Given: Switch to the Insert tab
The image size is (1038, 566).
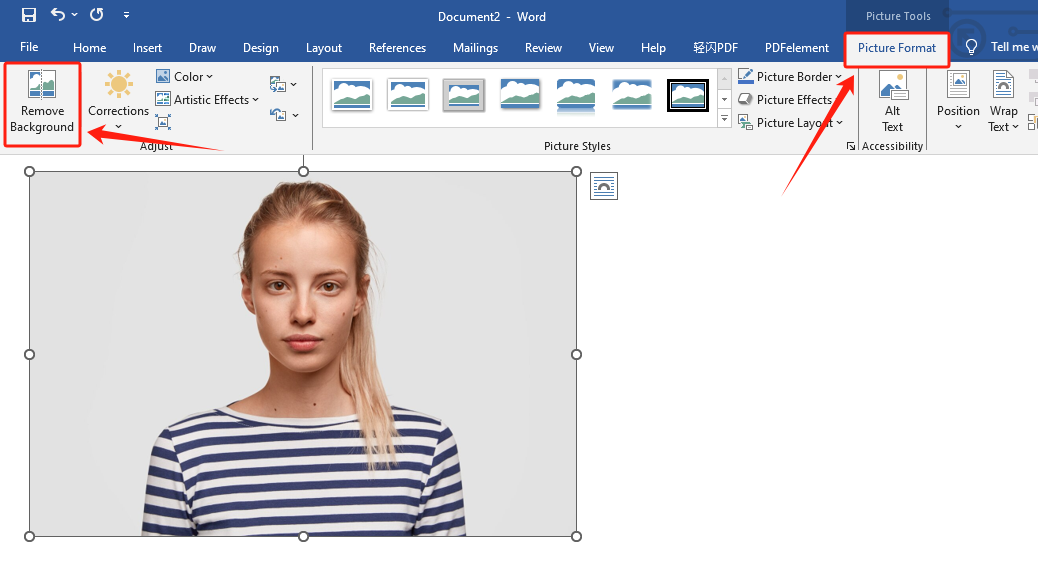Looking at the screenshot, I should click(147, 48).
